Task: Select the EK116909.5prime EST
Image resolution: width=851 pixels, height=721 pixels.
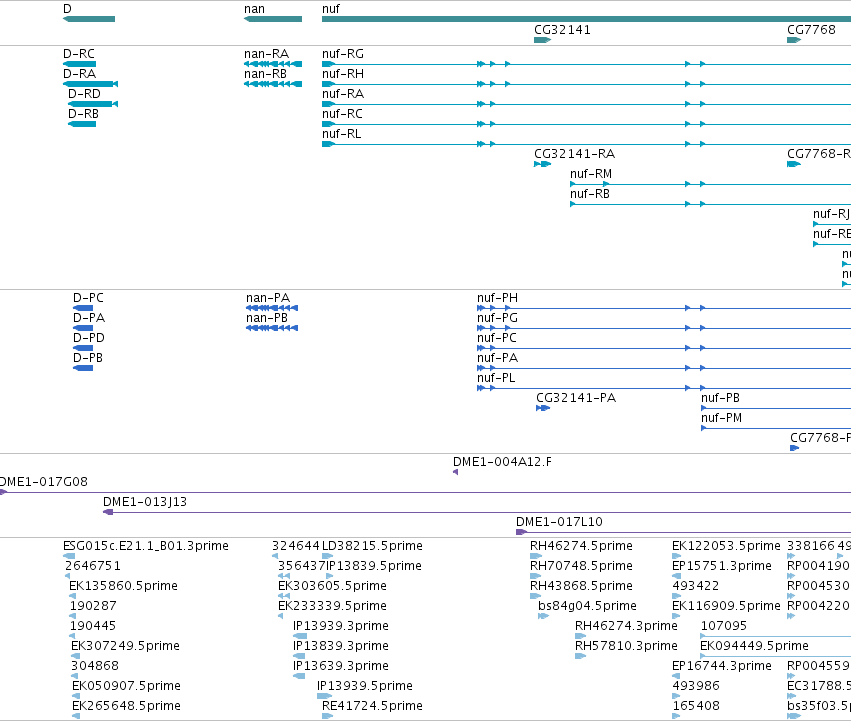Action: tap(676, 616)
